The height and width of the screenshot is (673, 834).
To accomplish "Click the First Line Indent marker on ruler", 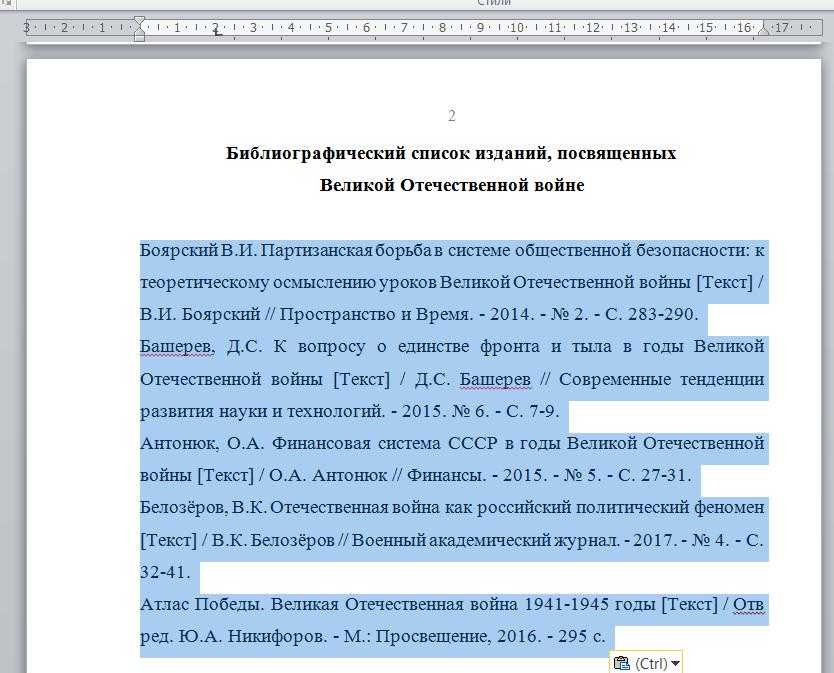I will [x=139, y=21].
